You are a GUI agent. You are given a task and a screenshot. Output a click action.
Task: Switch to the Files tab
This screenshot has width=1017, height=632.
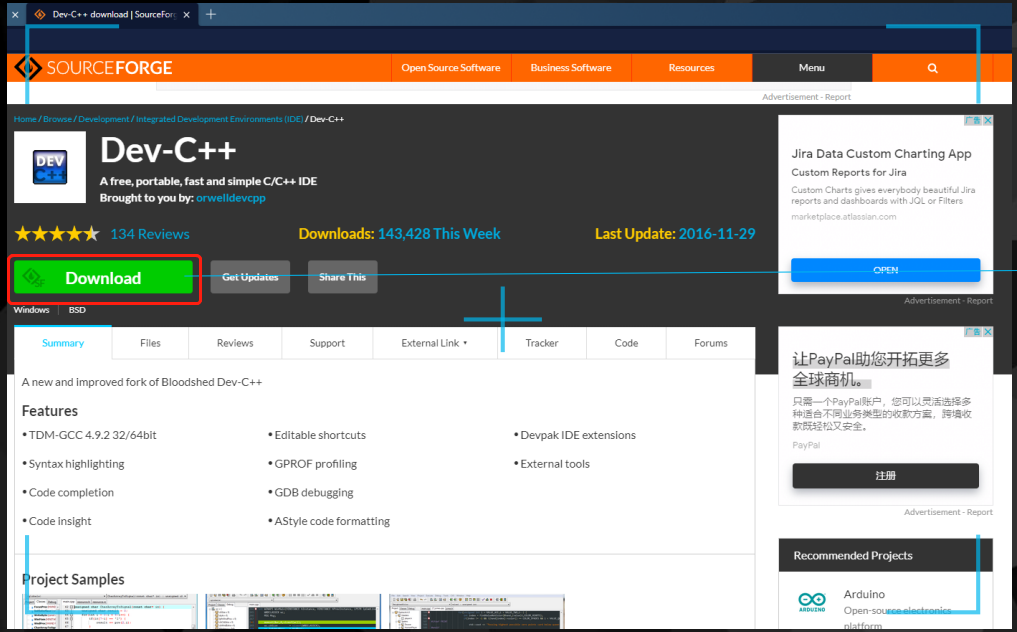click(x=150, y=343)
